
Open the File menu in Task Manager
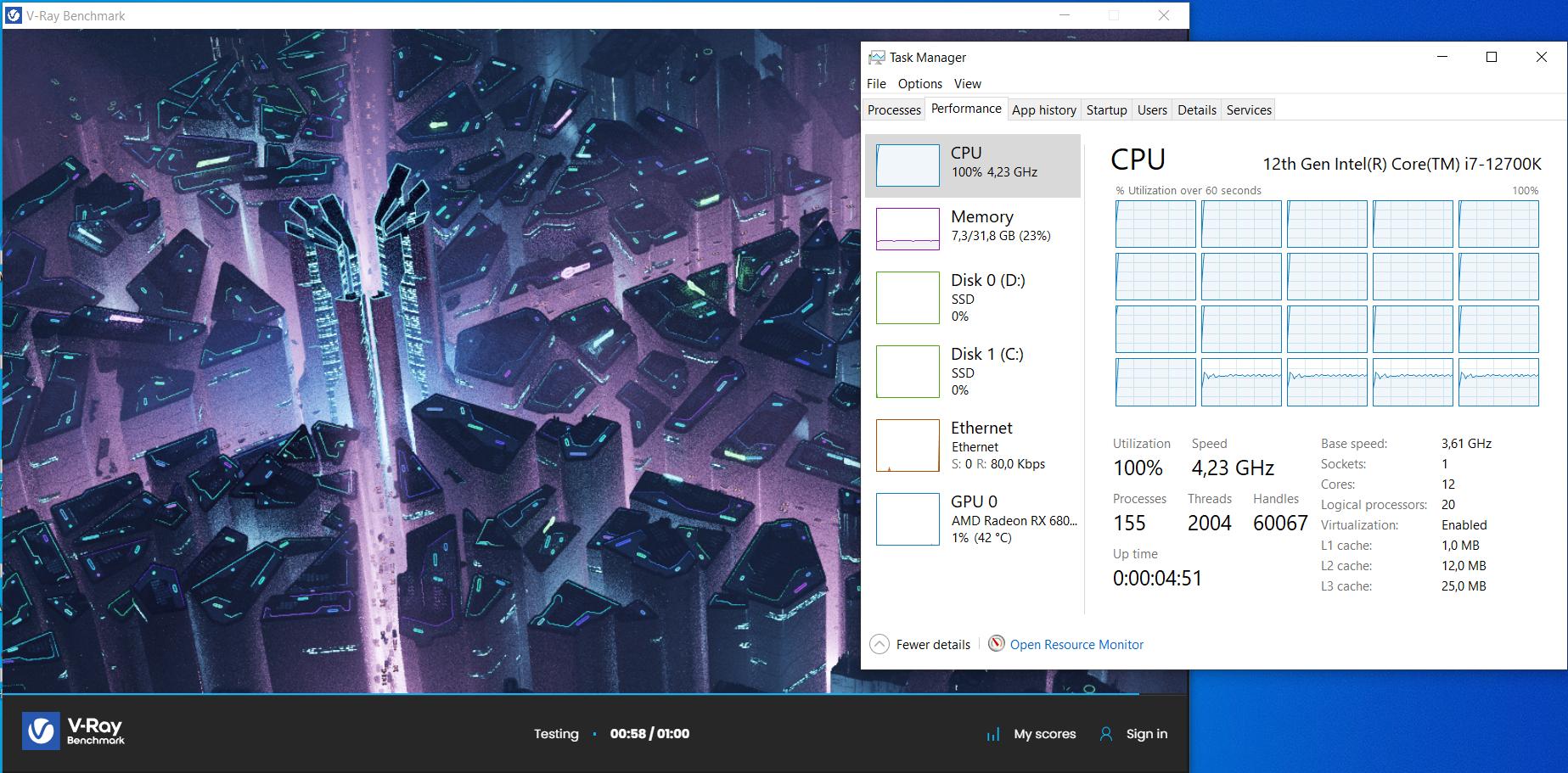coord(876,84)
